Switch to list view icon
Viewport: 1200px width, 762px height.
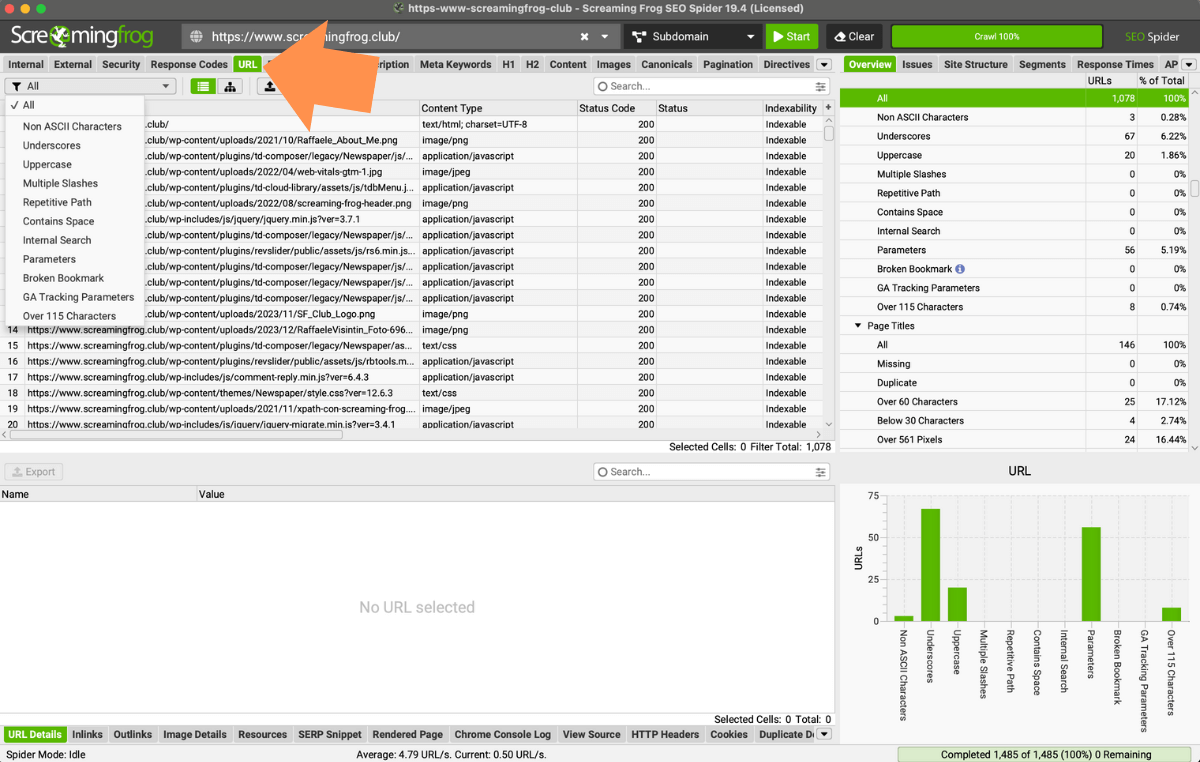pyautogui.click(x=203, y=87)
